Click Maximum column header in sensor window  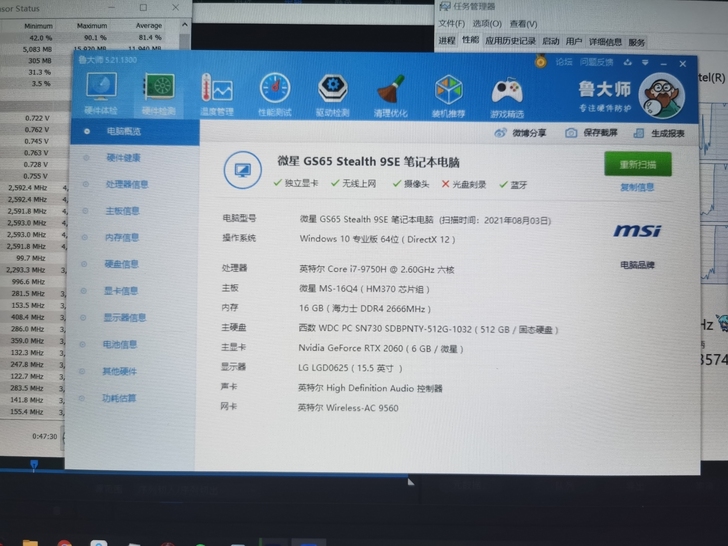pos(92,26)
